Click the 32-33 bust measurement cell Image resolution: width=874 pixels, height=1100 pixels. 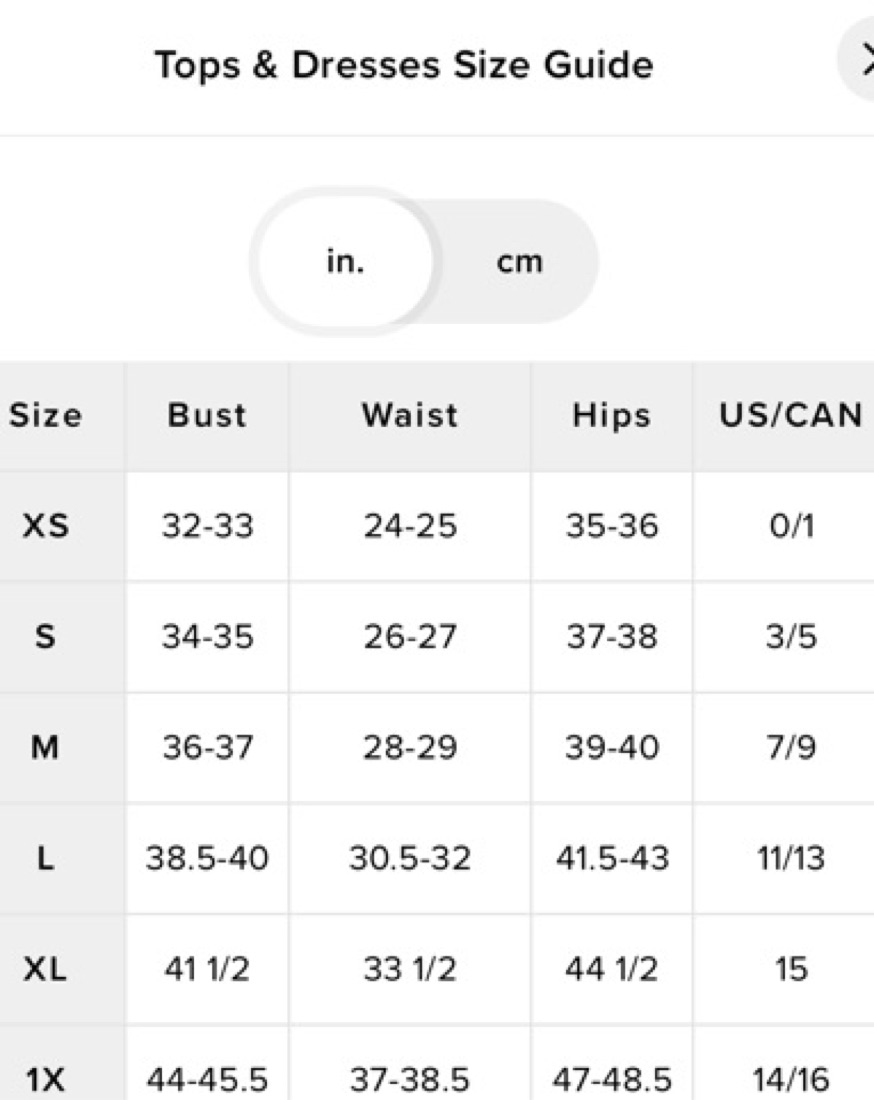(207, 526)
